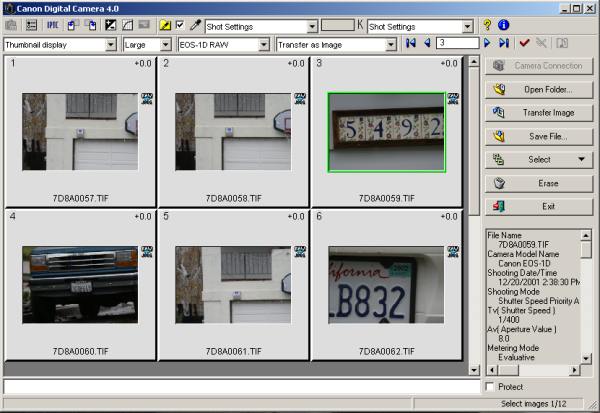600x413 pixels.
Task: Jump to the last image
Action: tap(504, 43)
